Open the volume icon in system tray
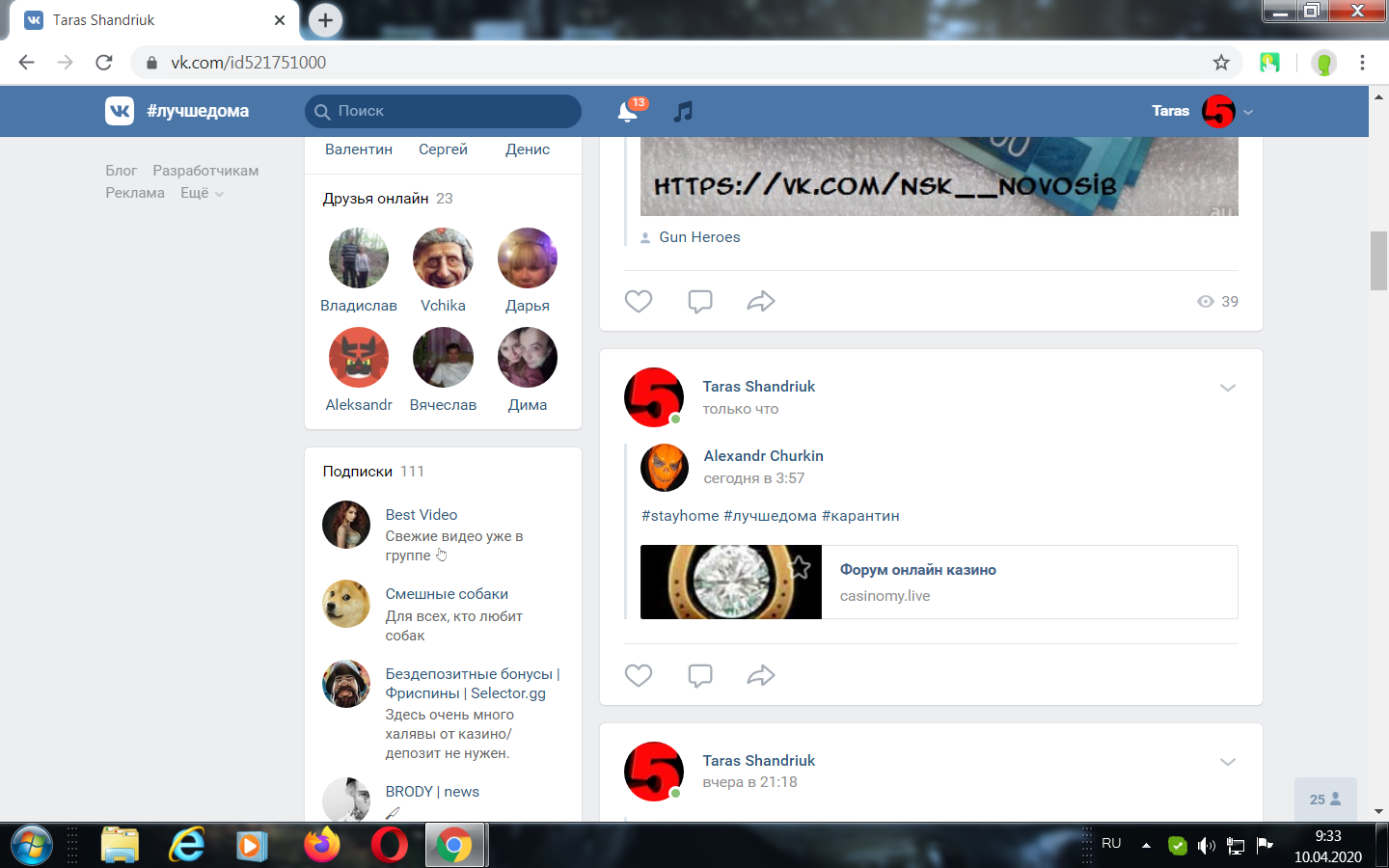 click(x=1206, y=846)
